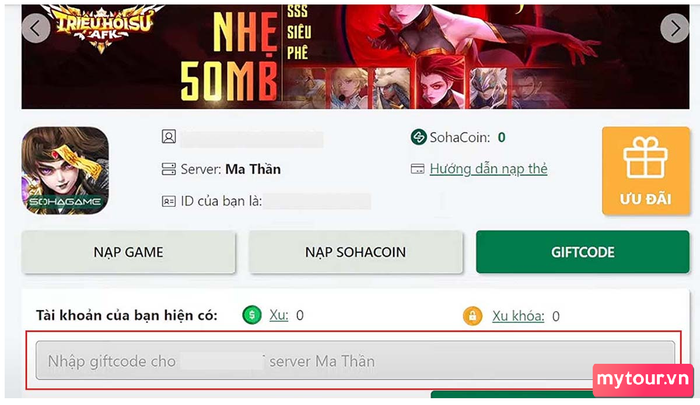Open the SohaGame game avatar thumbnail
This screenshot has height=405, width=700.
click(x=65, y=171)
